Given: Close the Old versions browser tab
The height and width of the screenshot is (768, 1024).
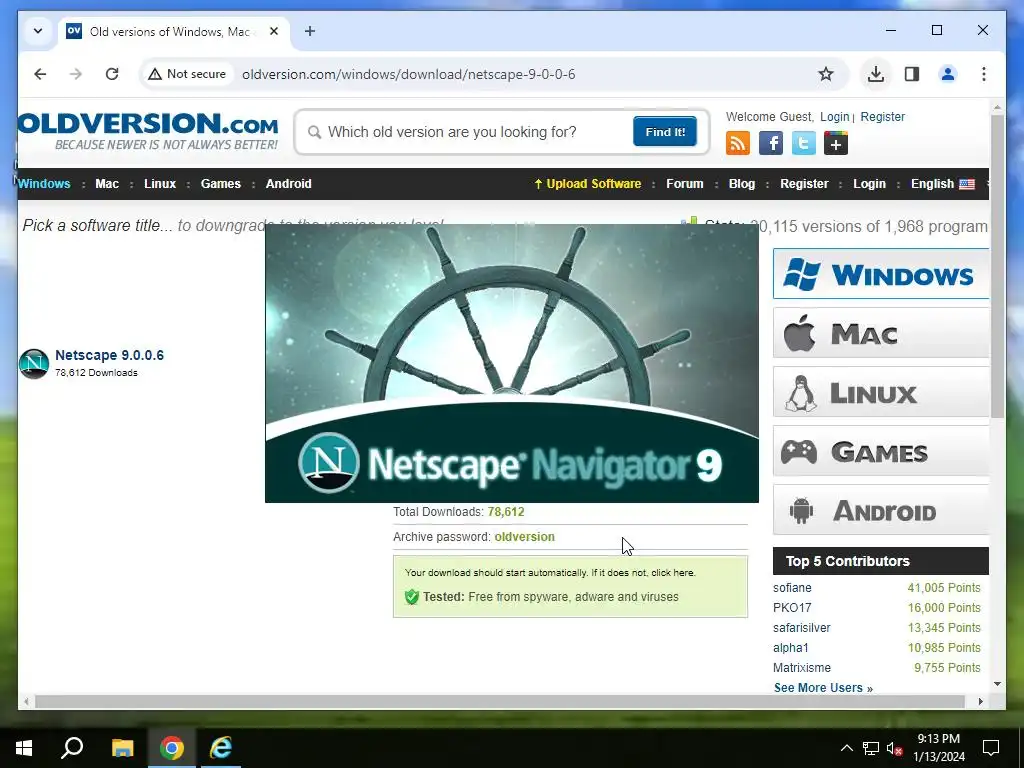Looking at the screenshot, I should tap(274, 31).
